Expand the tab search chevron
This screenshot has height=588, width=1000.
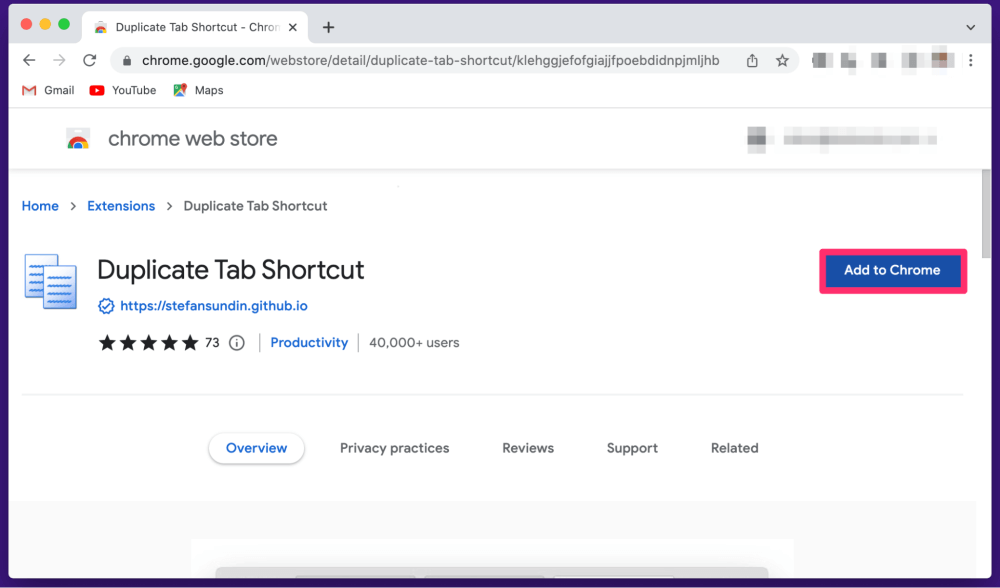(x=971, y=27)
